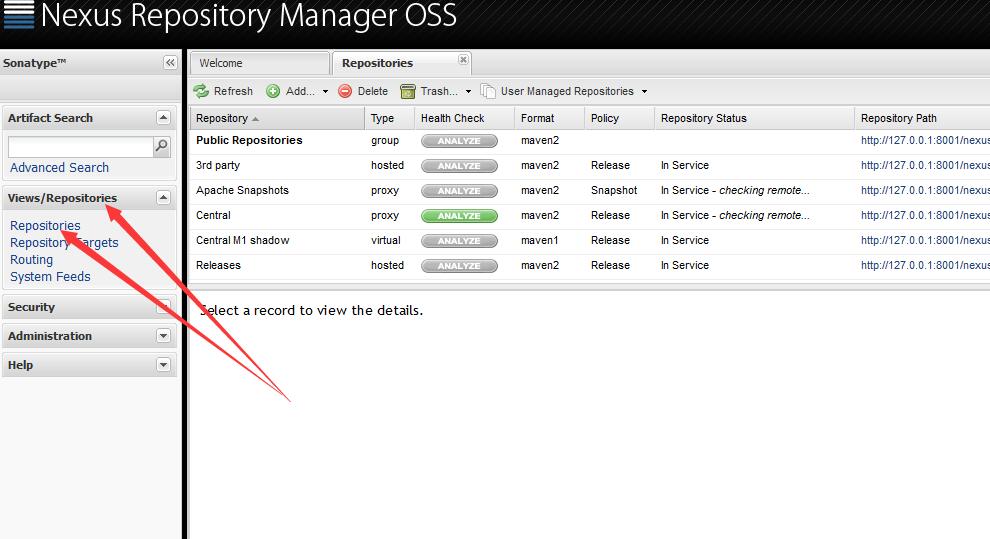The width and height of the screenshot is (990, 539).
Task: Open the Central repository path URL
Action: [x=925, y=215]
